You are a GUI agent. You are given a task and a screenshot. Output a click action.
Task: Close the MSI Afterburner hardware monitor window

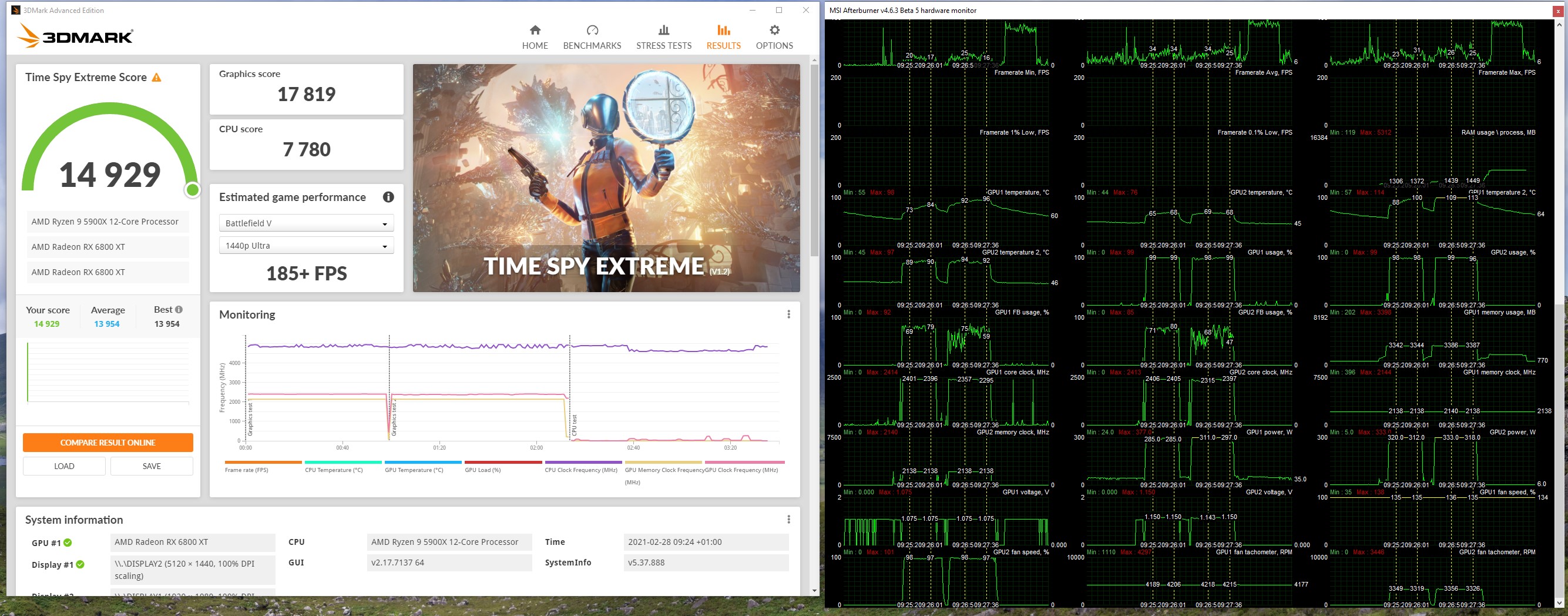(x=1558, y=11)
